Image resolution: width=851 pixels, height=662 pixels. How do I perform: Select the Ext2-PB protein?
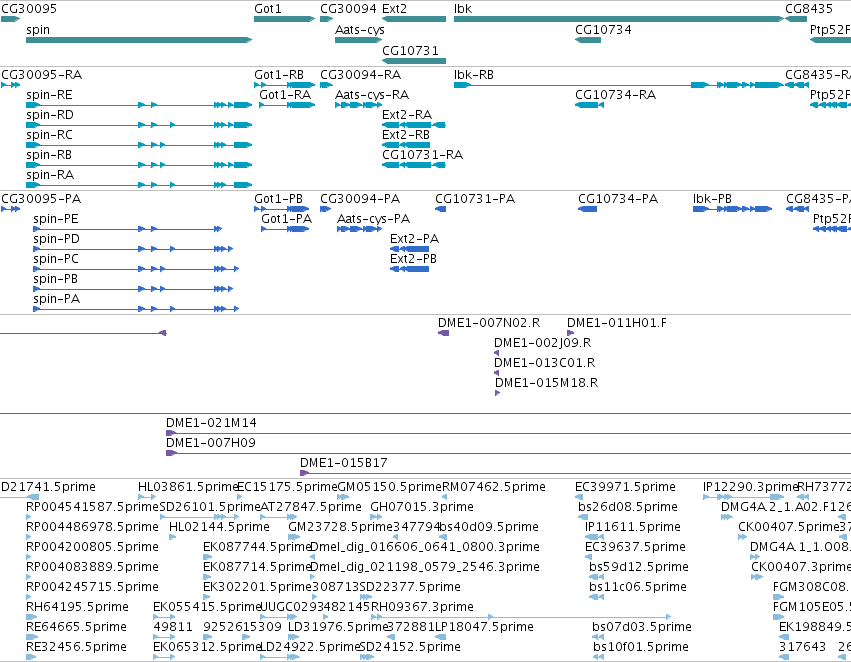pyautogui.click(x=409, y=269)
